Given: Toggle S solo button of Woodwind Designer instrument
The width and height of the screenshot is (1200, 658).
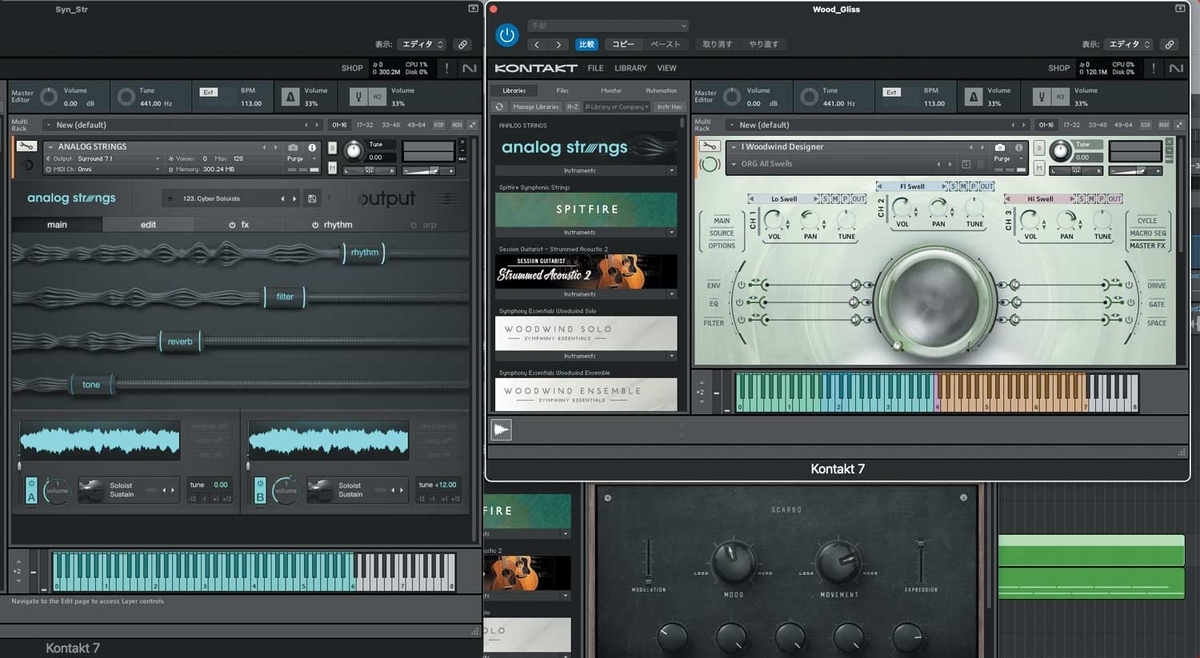Looking at the screenshot, I should pos(1040,147).
